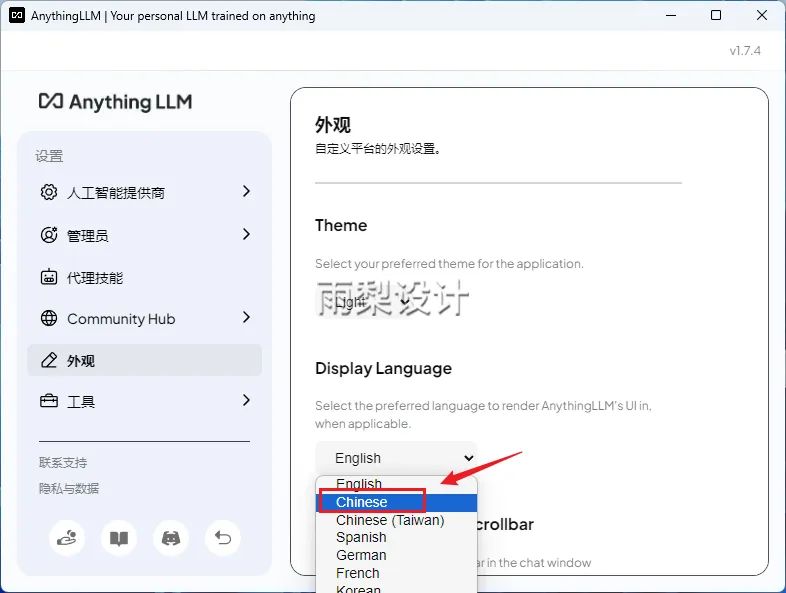Expand the Community Hub chevron

coord(246,317)
